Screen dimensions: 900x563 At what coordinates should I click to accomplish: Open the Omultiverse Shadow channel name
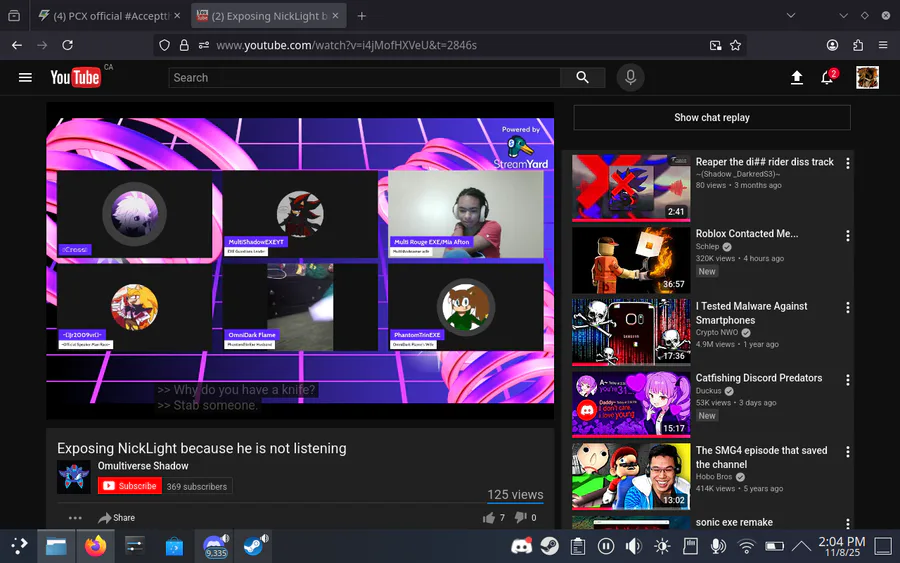pyautogui.click(x=143, y=466)
